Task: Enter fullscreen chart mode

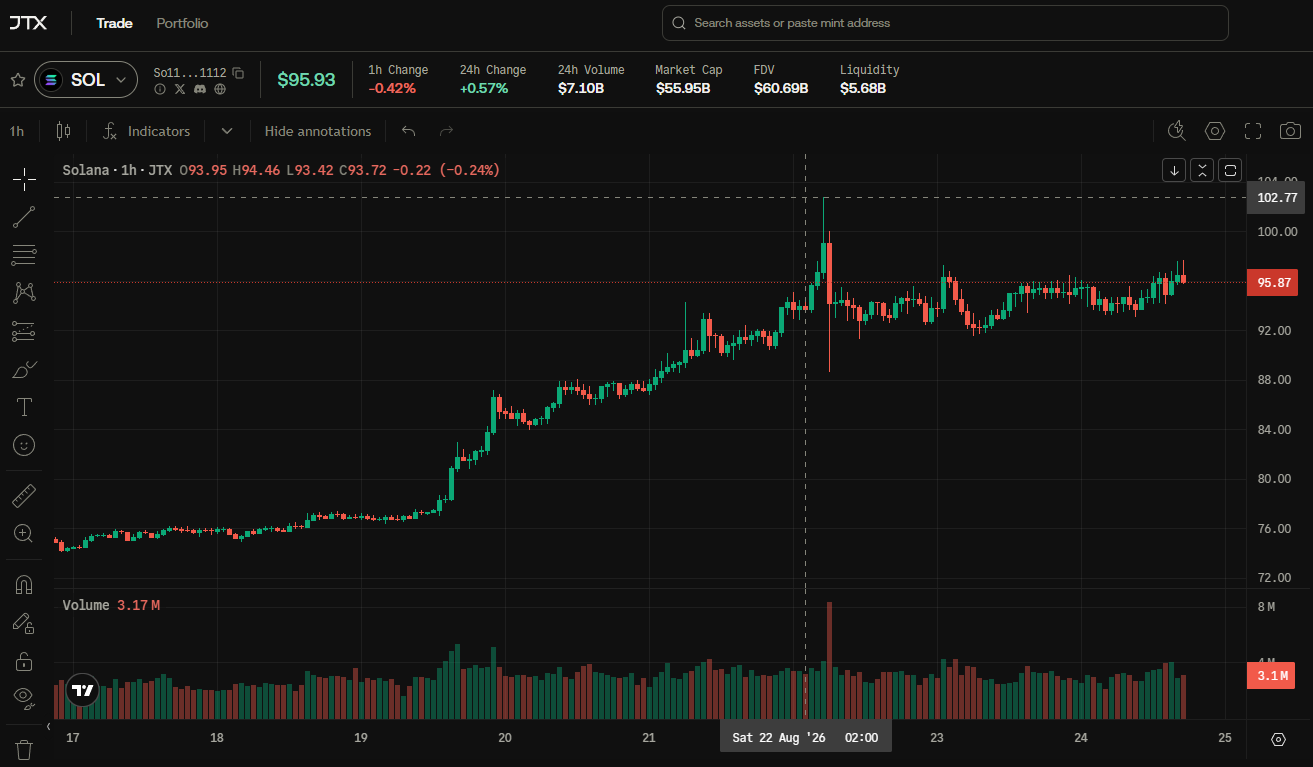Action: pyautogui.click(x=1253, y=131)
